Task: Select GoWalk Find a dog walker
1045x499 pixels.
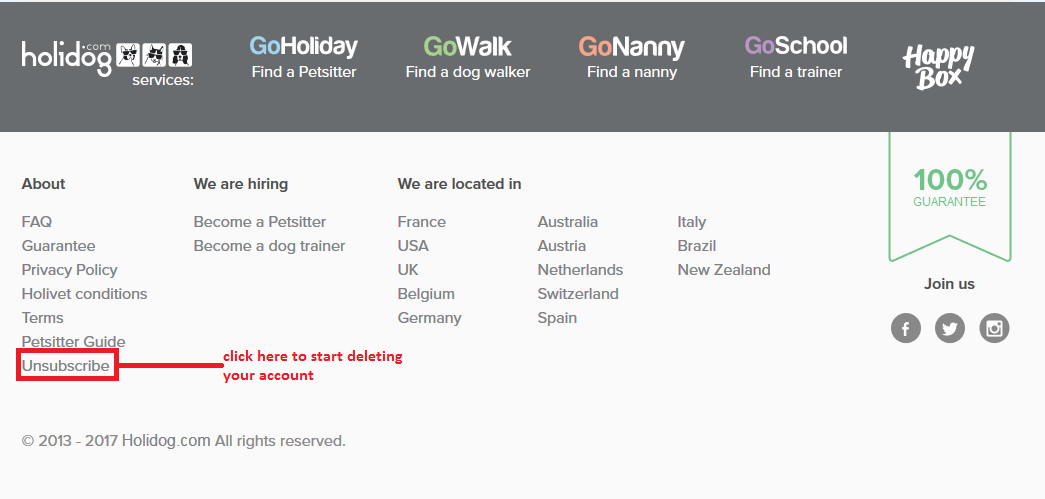Action: (x=467, y=58)
